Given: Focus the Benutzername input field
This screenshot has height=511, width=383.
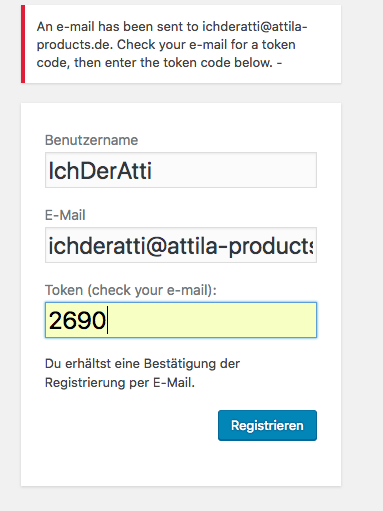Looking at the screenshot, I should [181, 170].
